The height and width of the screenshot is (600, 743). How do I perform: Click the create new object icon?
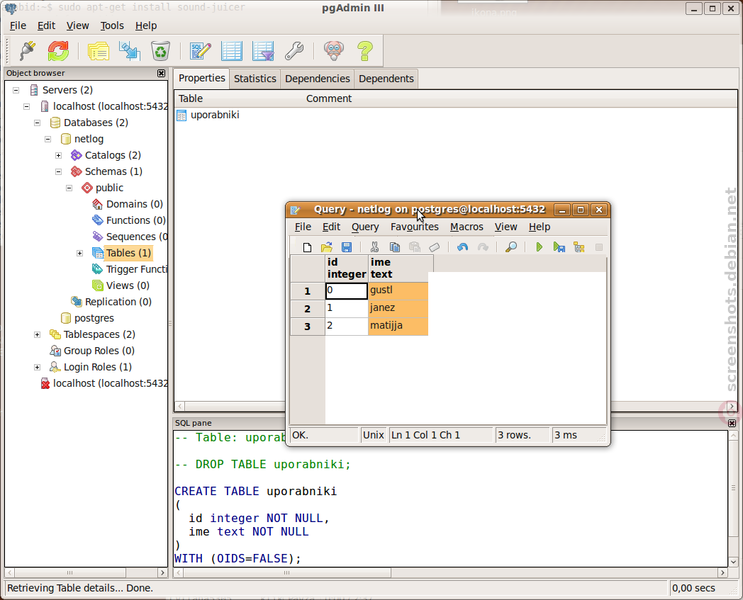pos(129,51)
